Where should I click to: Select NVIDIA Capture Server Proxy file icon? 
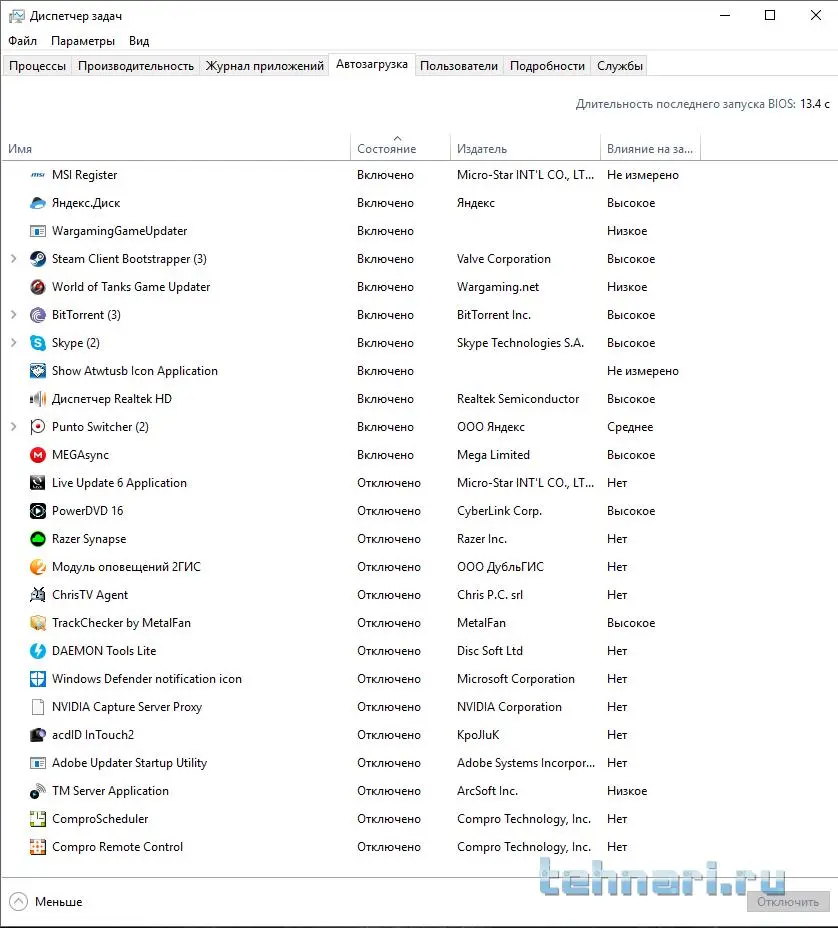tap(38, 707)
